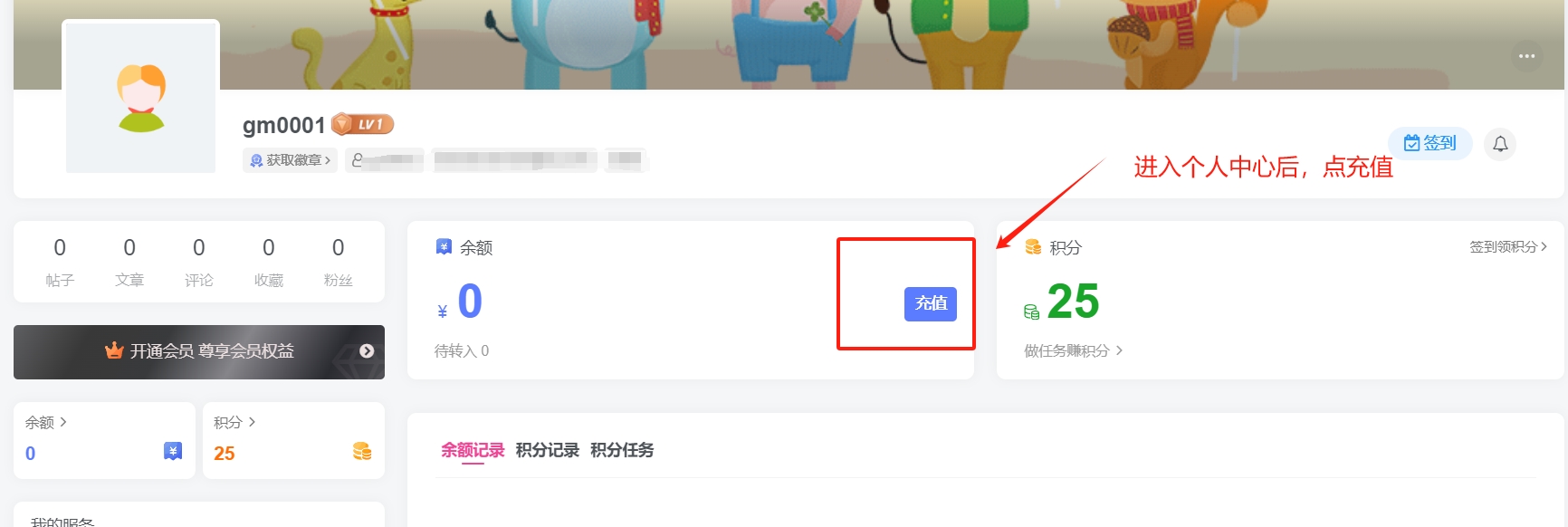
Task: Open the 粉丝 followers count
Action: click(338, 262)
